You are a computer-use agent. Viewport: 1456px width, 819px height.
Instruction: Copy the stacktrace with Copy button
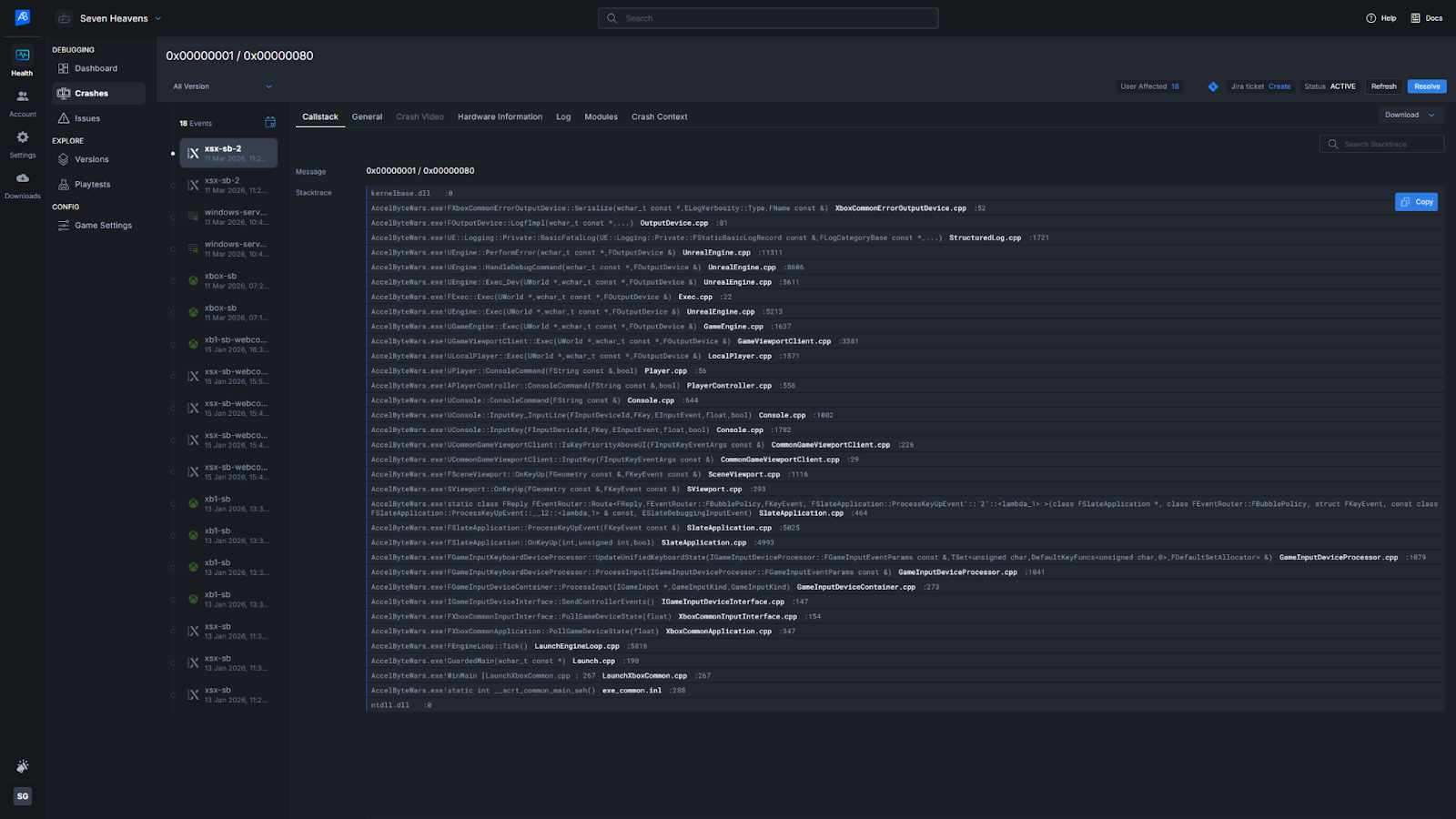point(1416,202)
